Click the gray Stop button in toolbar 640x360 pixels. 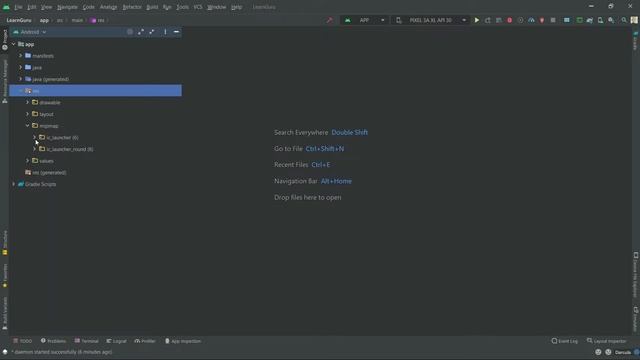tap(553, 20)
